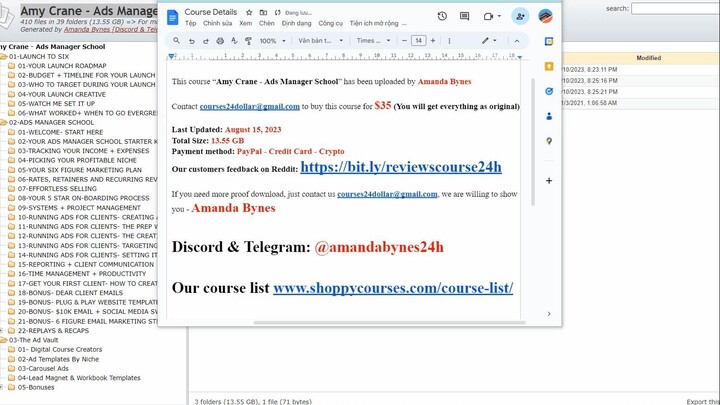Open the Xem menu
Viewport: 720px width, 405px height.
tap(246, 23)
